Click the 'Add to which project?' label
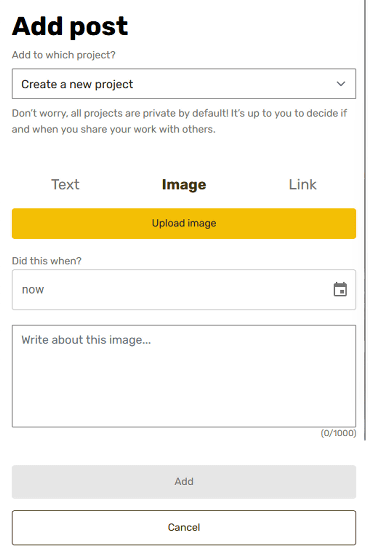The height and width of the screenshot is (560, 368). click(64, 55)
